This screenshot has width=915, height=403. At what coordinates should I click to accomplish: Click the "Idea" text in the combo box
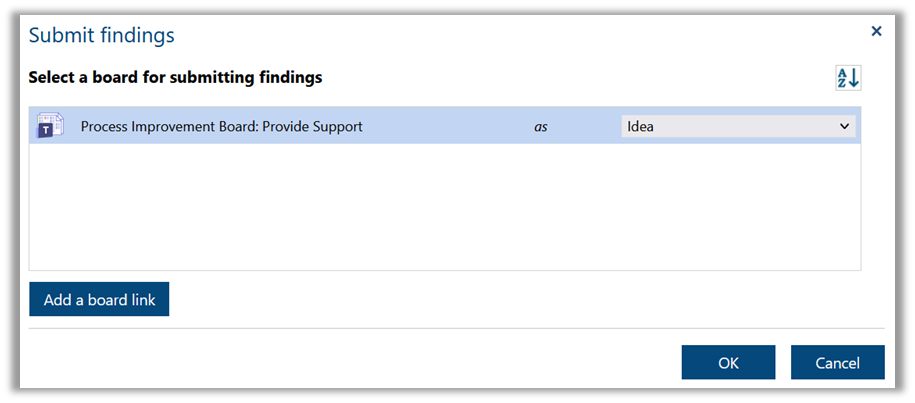640,127
